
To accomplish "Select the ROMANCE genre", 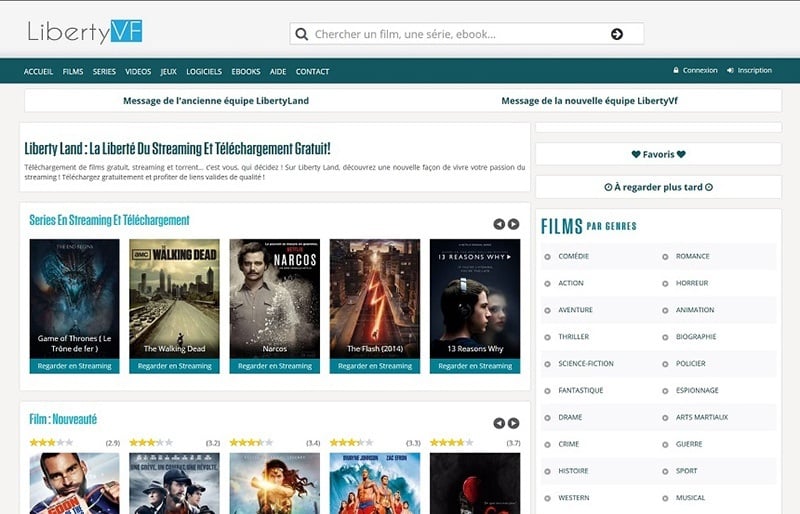I will click(692, 256).
